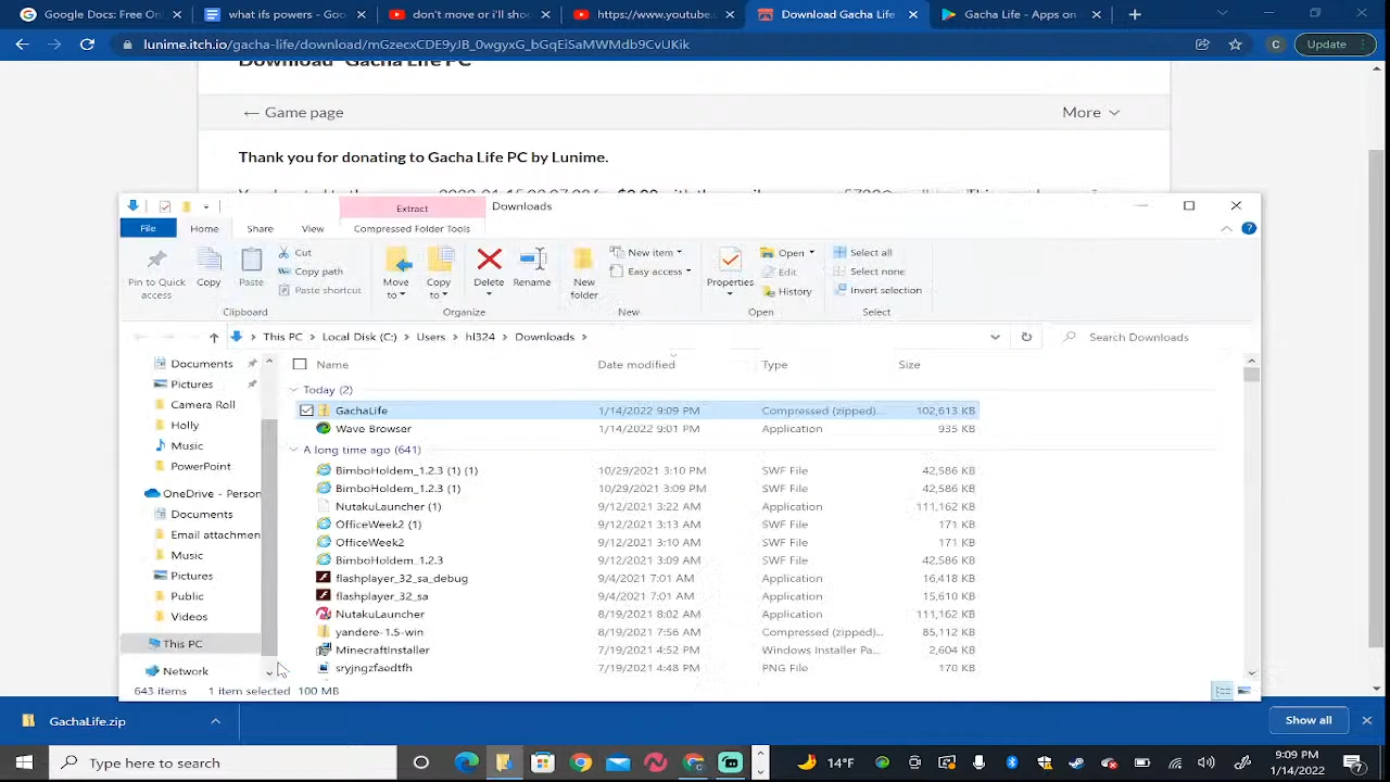The height and width of the screenshot is (782, 1390).
Task: Switch to the Home ribbon tab
Action: click(x=204, y=229)
